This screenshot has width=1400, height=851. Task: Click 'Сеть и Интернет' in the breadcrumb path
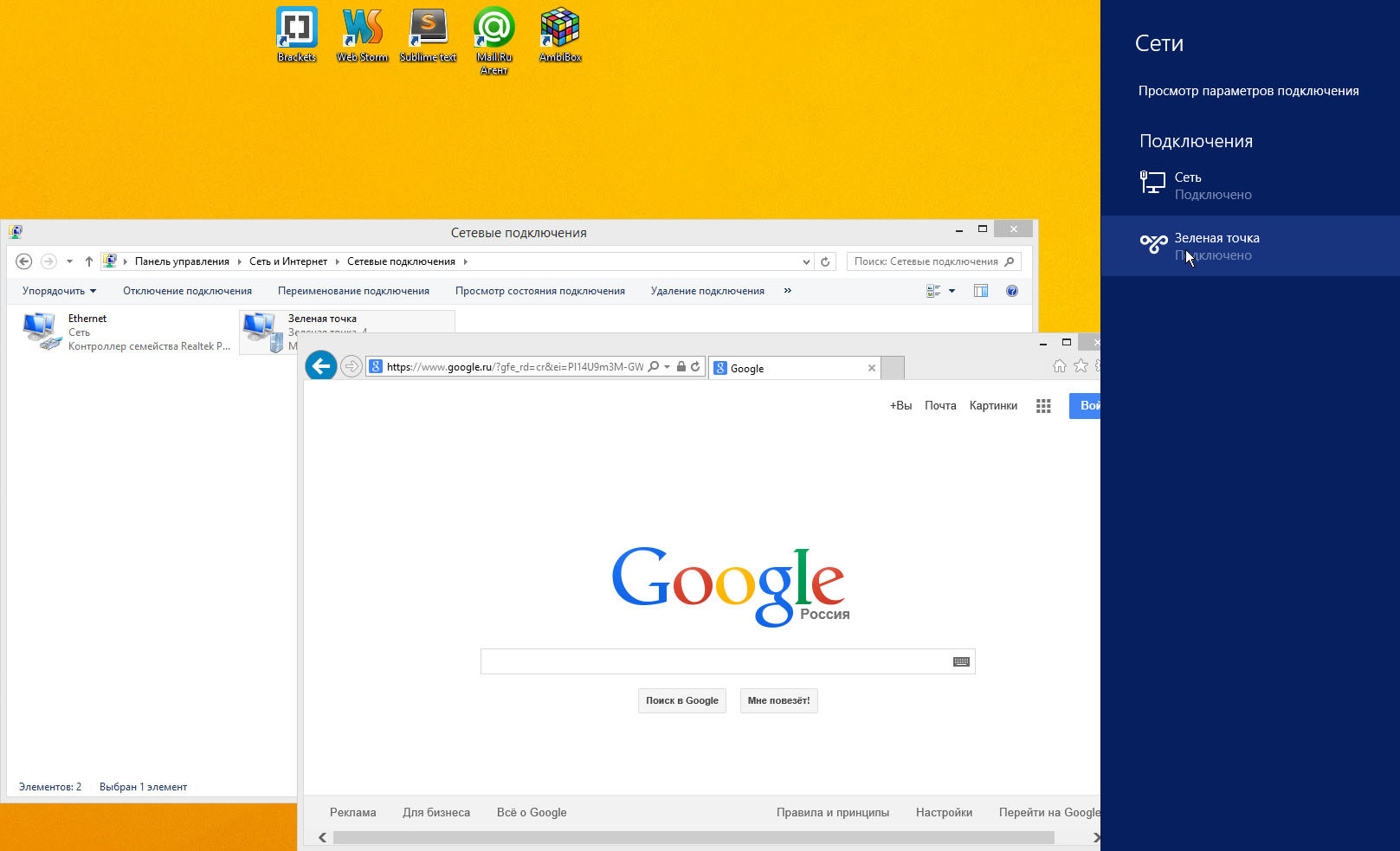click(288, 261)
